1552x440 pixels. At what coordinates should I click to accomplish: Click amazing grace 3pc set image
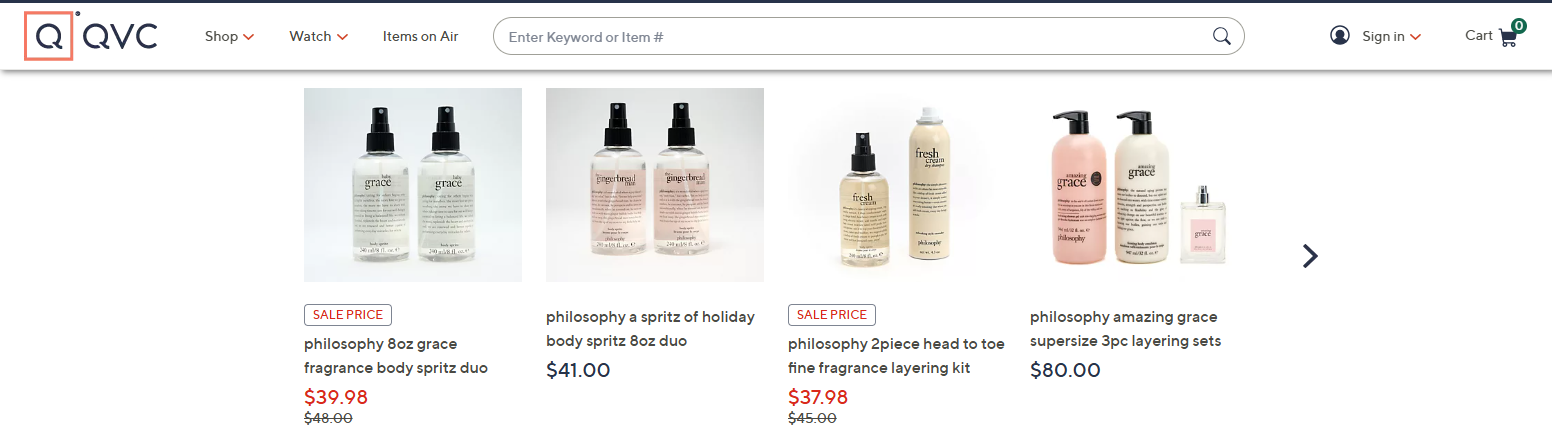(1139, 185)
